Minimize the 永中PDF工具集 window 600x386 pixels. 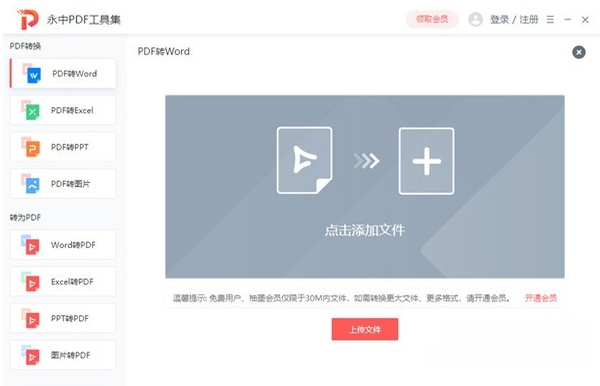click(x=567, y=19)
